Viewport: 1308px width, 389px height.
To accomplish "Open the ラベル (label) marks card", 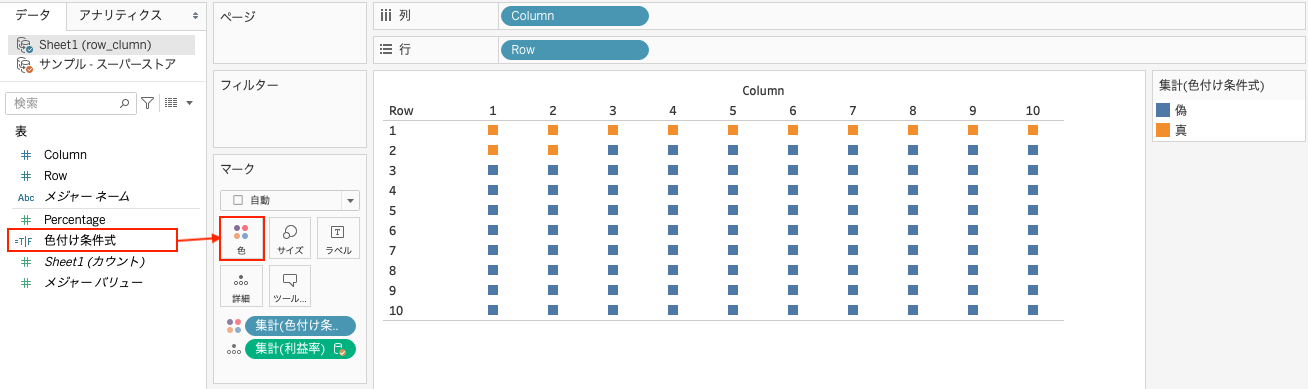I will pos(338,238).
